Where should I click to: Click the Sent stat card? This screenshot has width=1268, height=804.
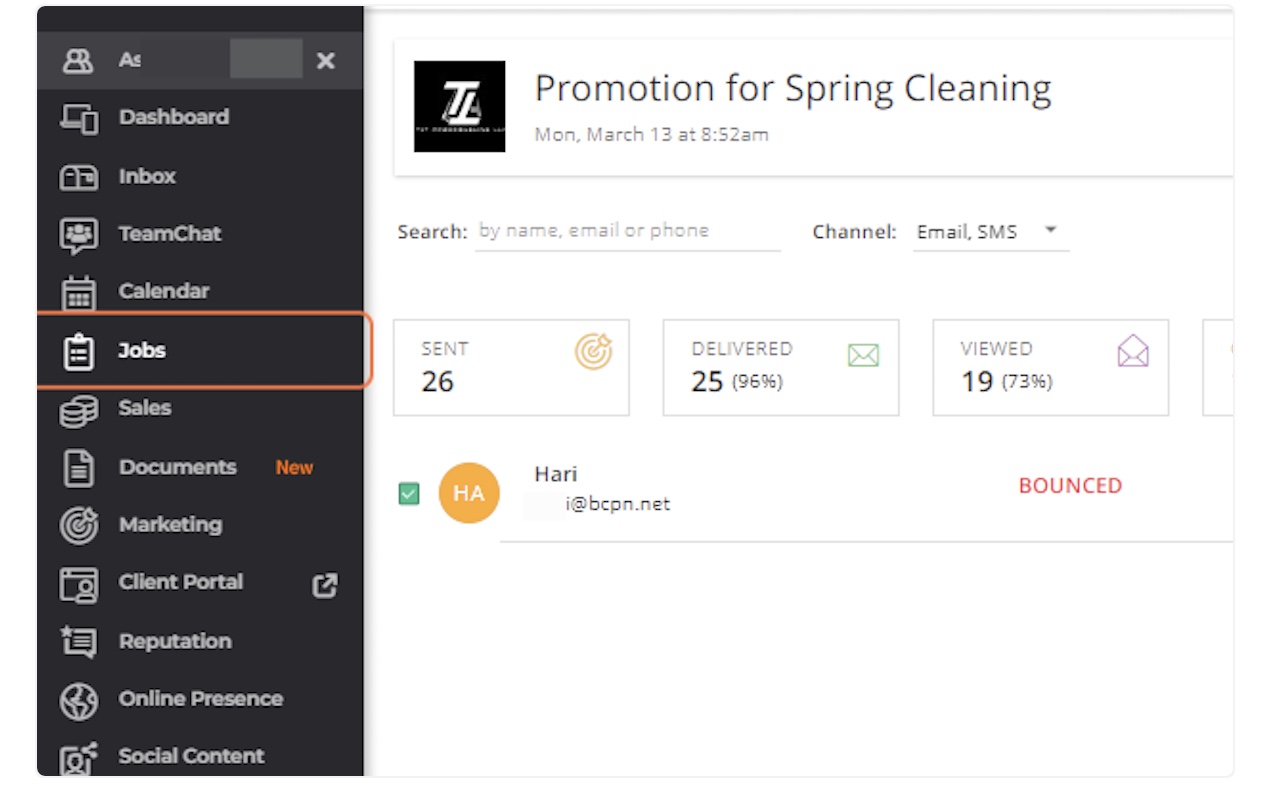tap(511, 367)
